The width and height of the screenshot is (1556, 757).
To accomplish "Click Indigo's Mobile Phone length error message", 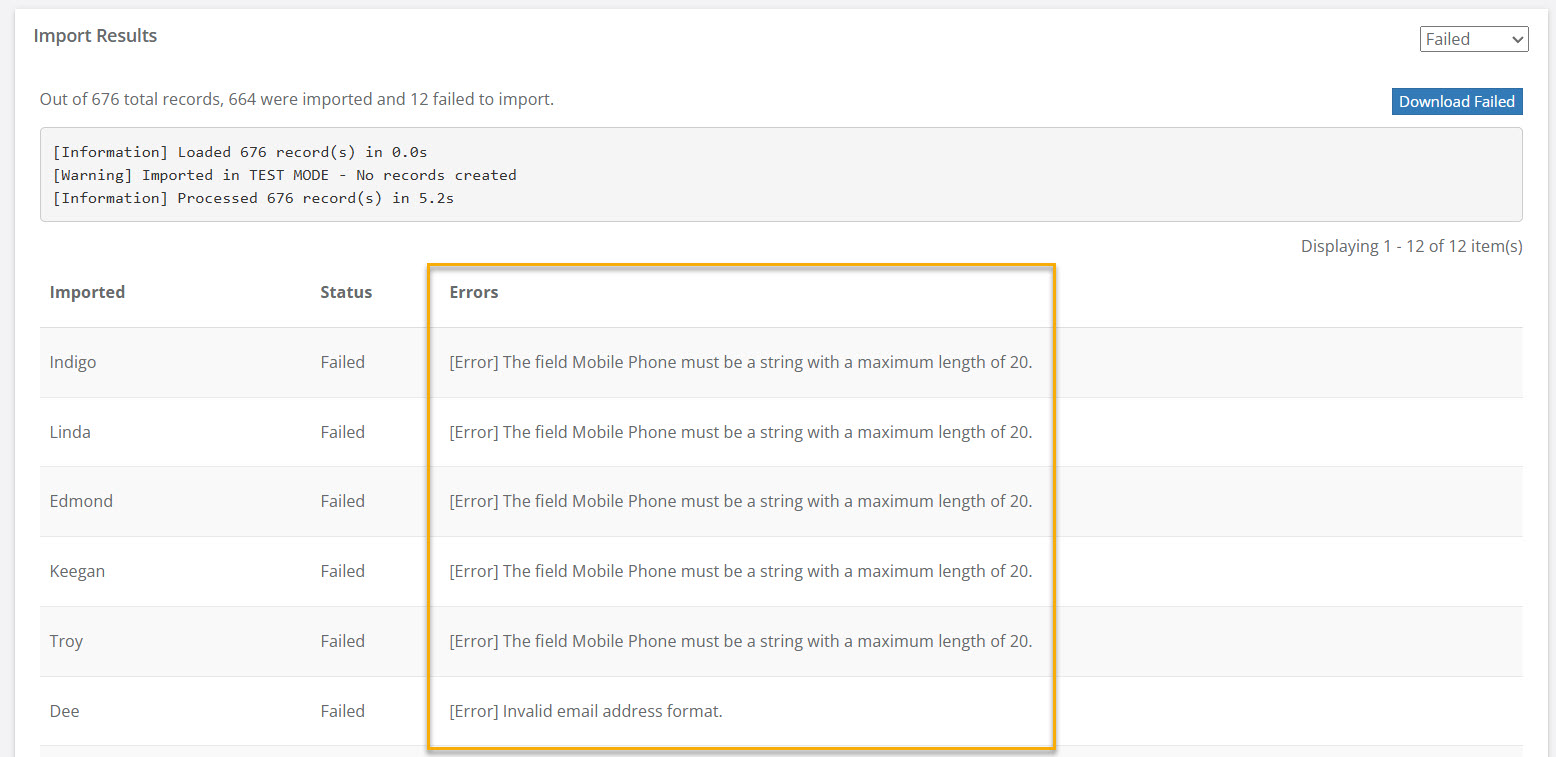I will (x=741, y=362).
